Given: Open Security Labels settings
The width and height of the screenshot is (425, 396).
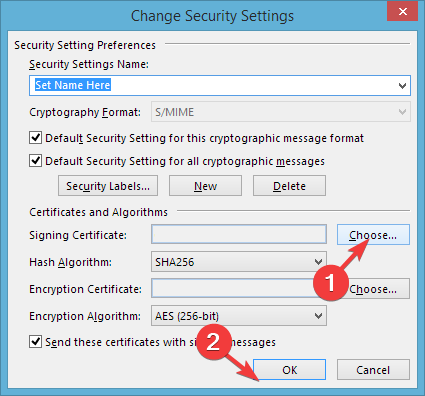Looking at the screenshot, I should click(108, 186).
